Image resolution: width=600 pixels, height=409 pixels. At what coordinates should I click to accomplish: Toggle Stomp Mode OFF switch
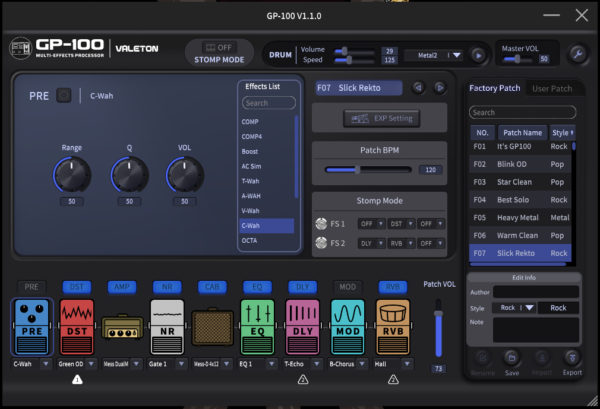(x=219, y=47)
